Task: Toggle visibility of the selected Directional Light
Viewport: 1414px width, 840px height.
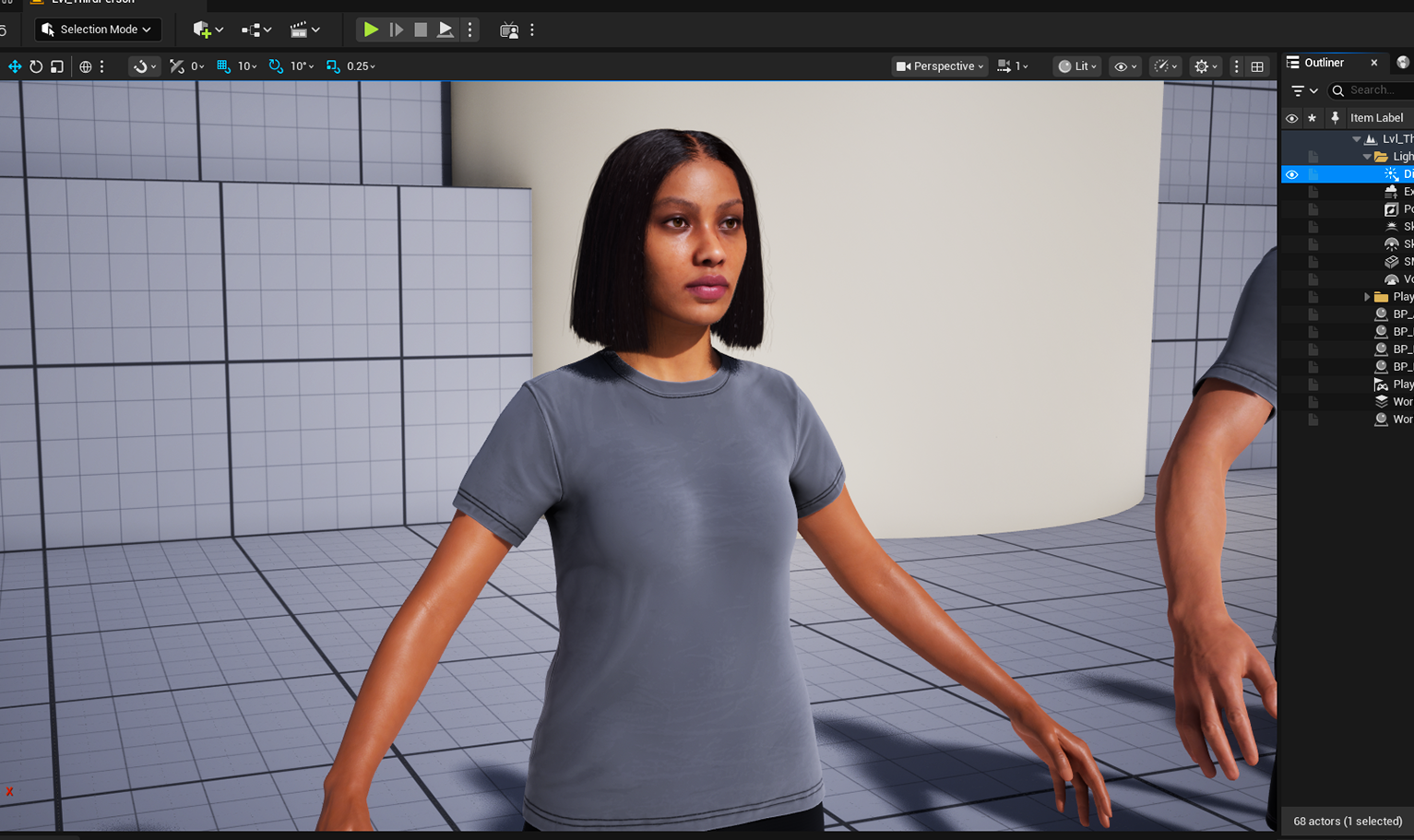Action: (1291, 174)
